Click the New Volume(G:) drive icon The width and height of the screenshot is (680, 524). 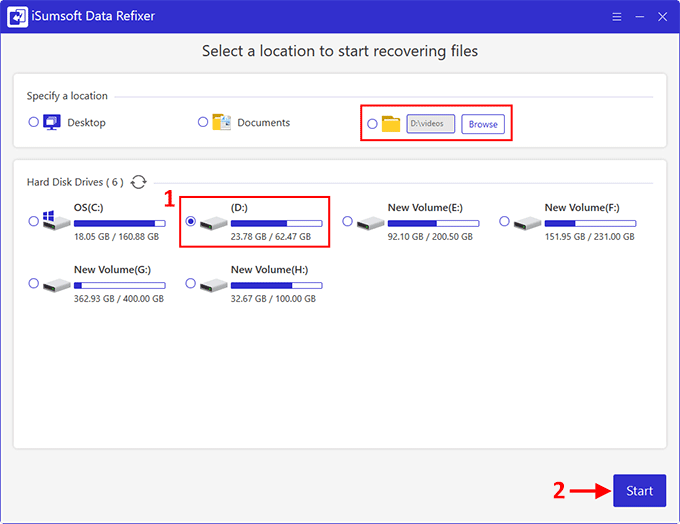coord(57,285)
